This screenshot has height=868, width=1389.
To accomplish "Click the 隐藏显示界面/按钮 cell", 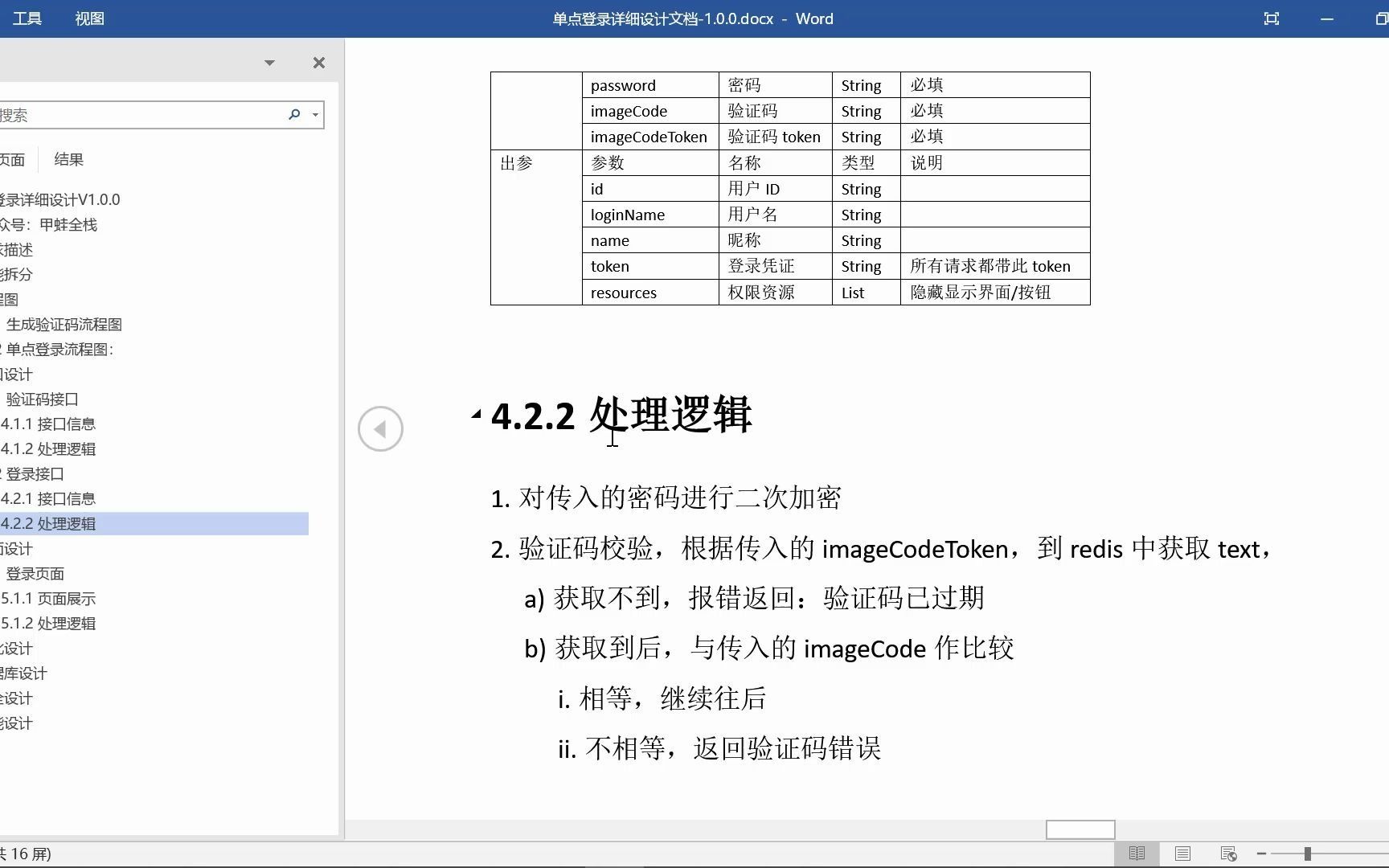I will click(x=995, y=293).
